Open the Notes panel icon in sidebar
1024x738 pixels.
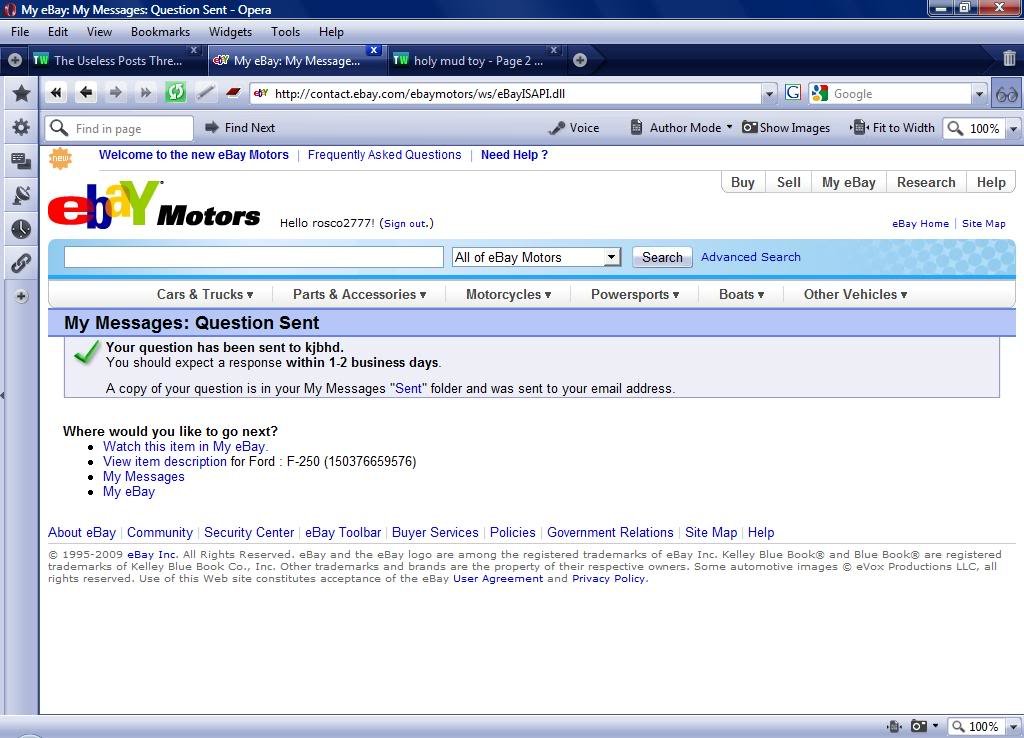(21, 161)
